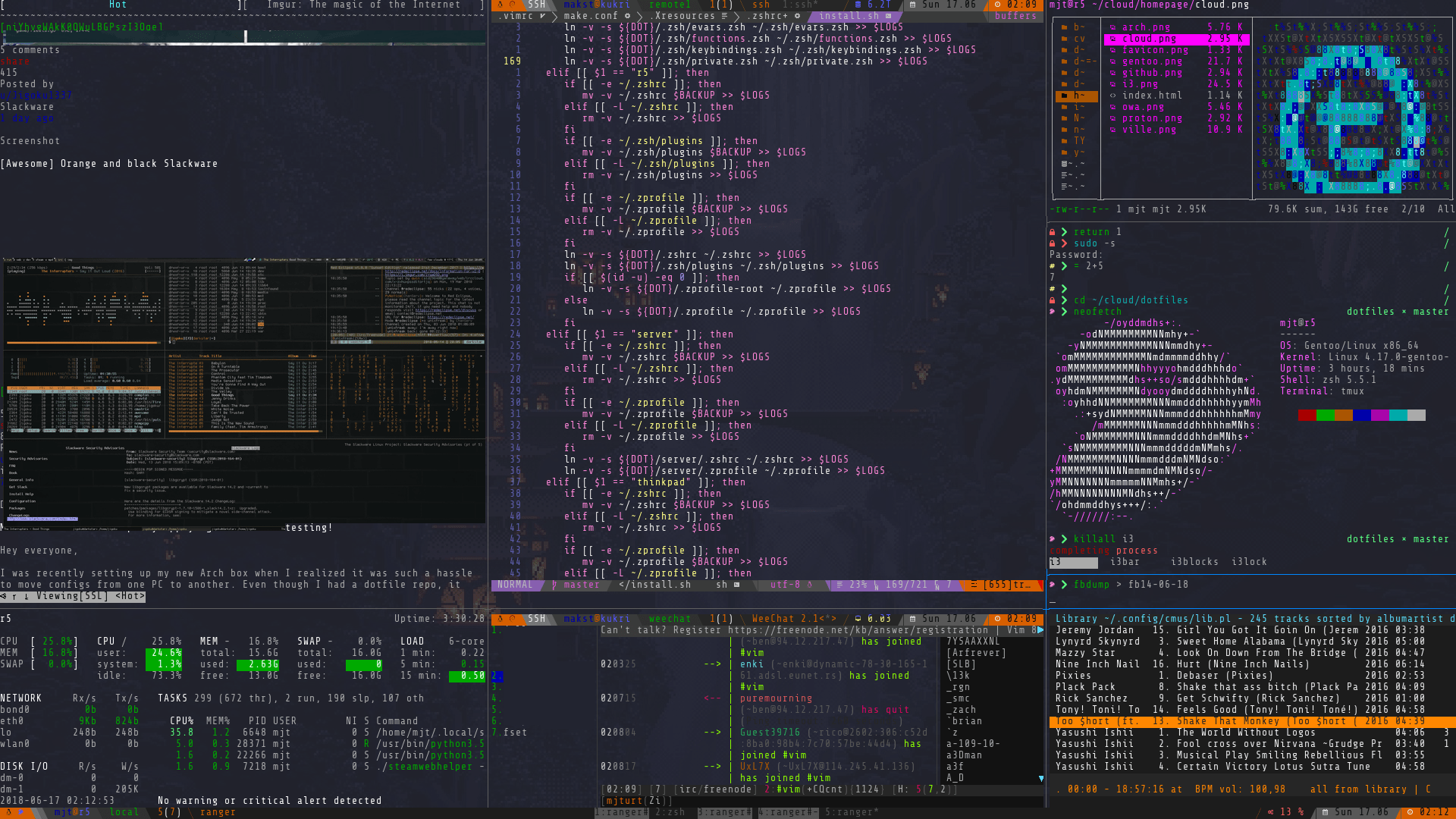Select the i3lock completion option
1456x819 pixels.
point(1248,562)
